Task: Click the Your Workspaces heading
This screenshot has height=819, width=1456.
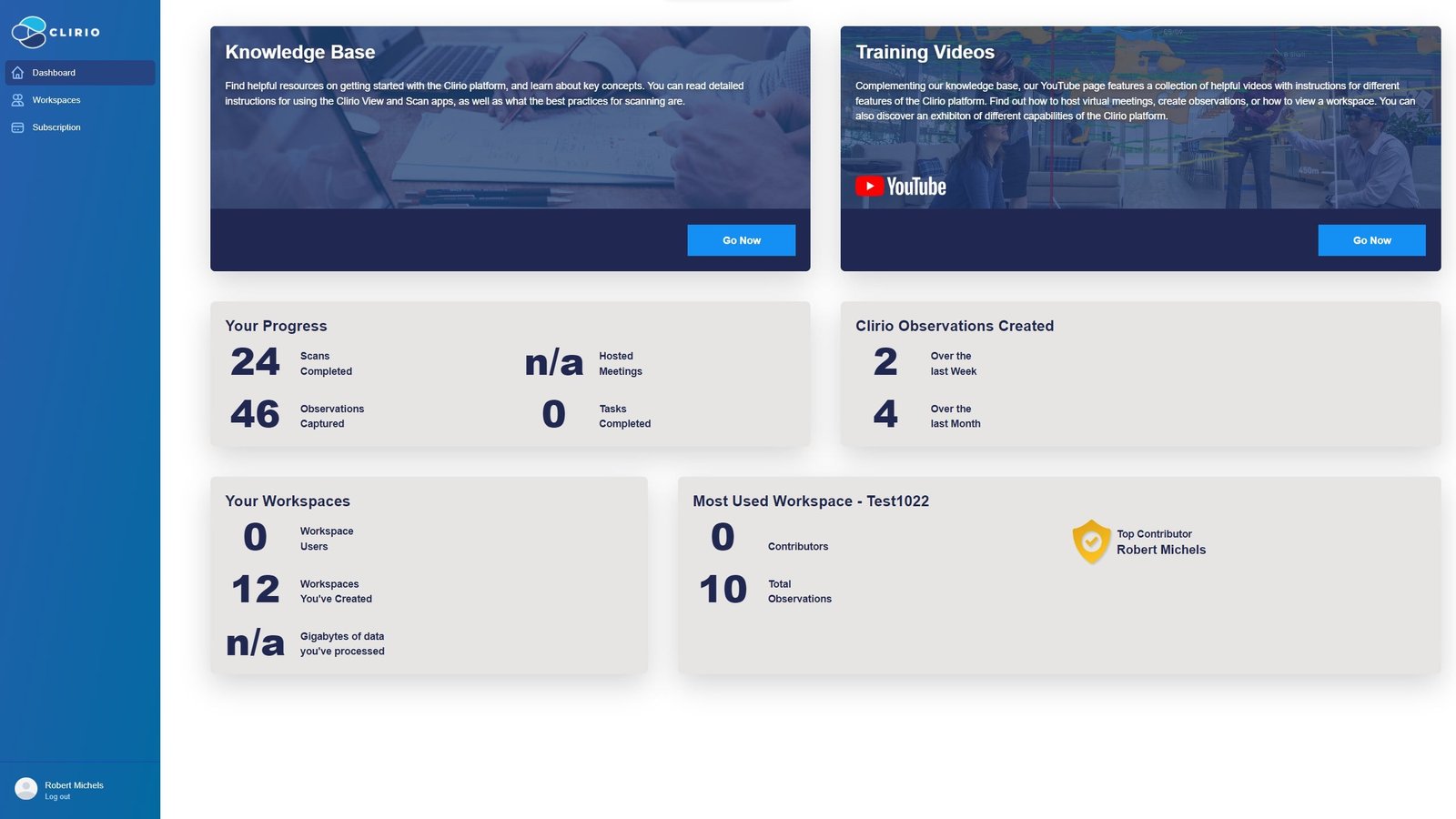Action: click(x=288, y=501)
